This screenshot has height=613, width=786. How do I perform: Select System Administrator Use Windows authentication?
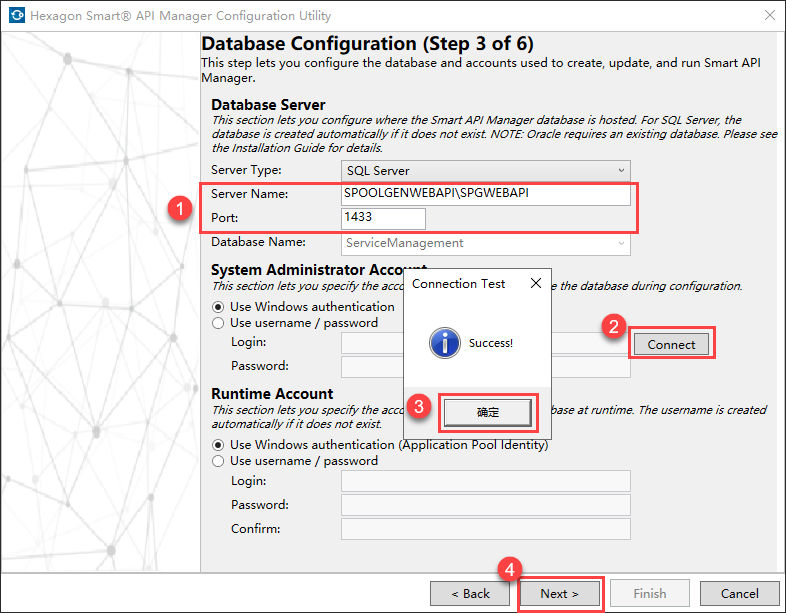pos(219,307)
